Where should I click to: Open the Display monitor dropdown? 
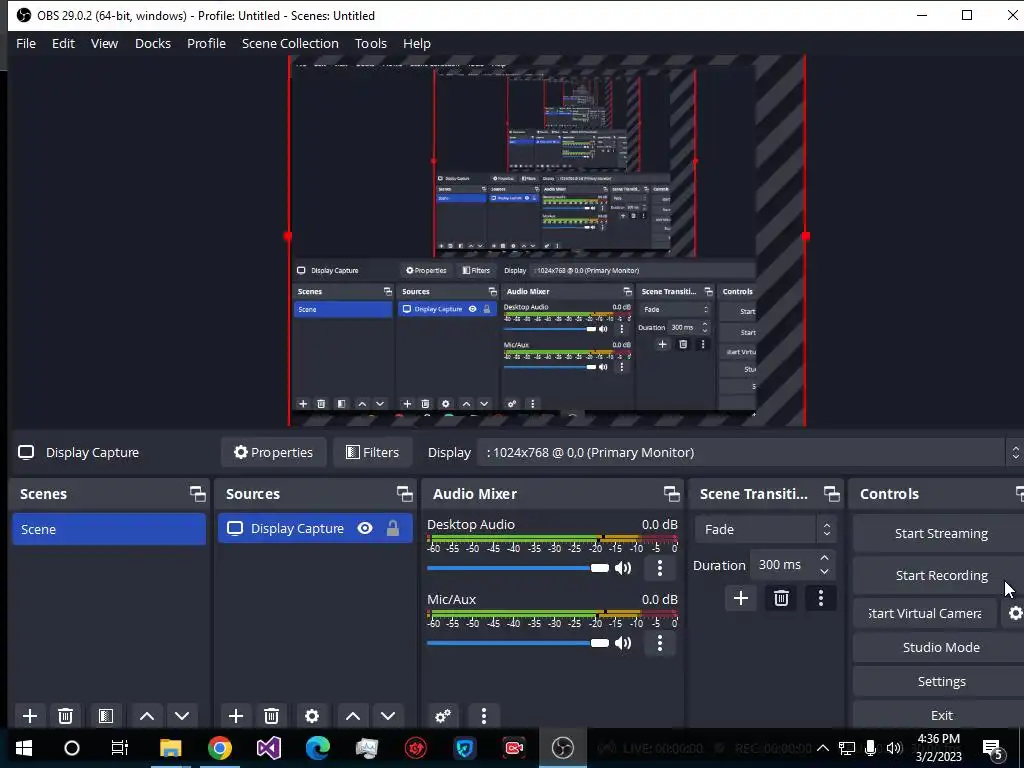coord(750,453)
